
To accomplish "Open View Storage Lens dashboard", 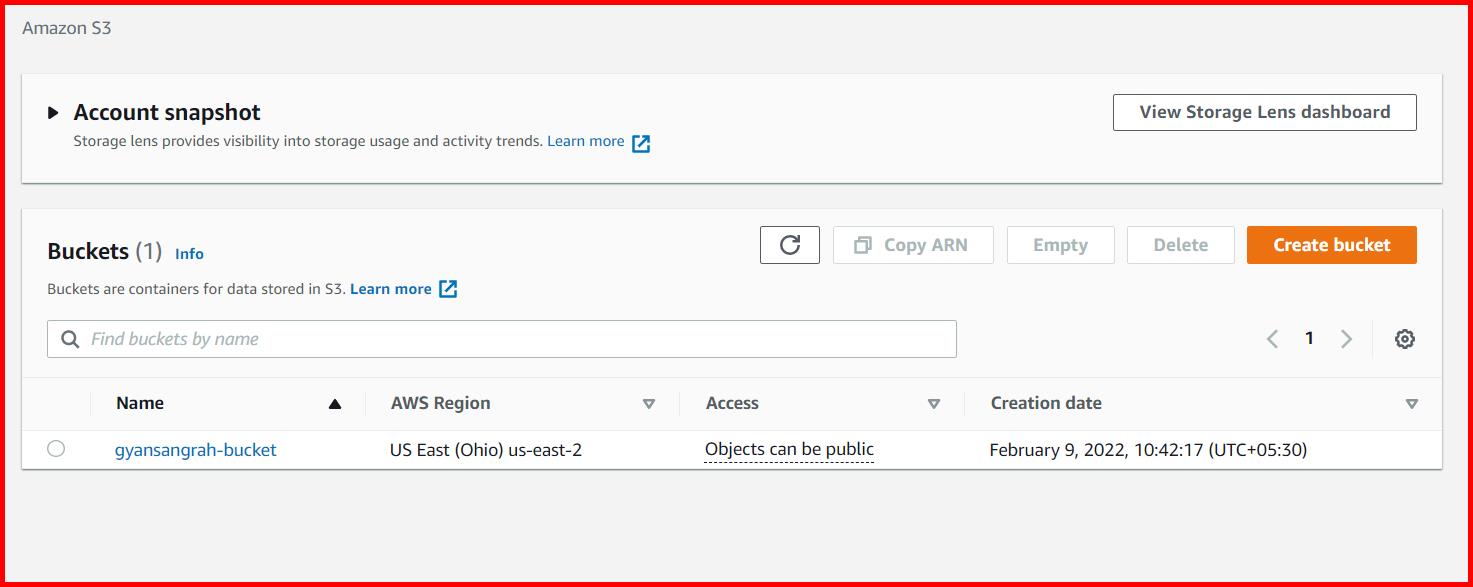I will tap(1265, 112).
